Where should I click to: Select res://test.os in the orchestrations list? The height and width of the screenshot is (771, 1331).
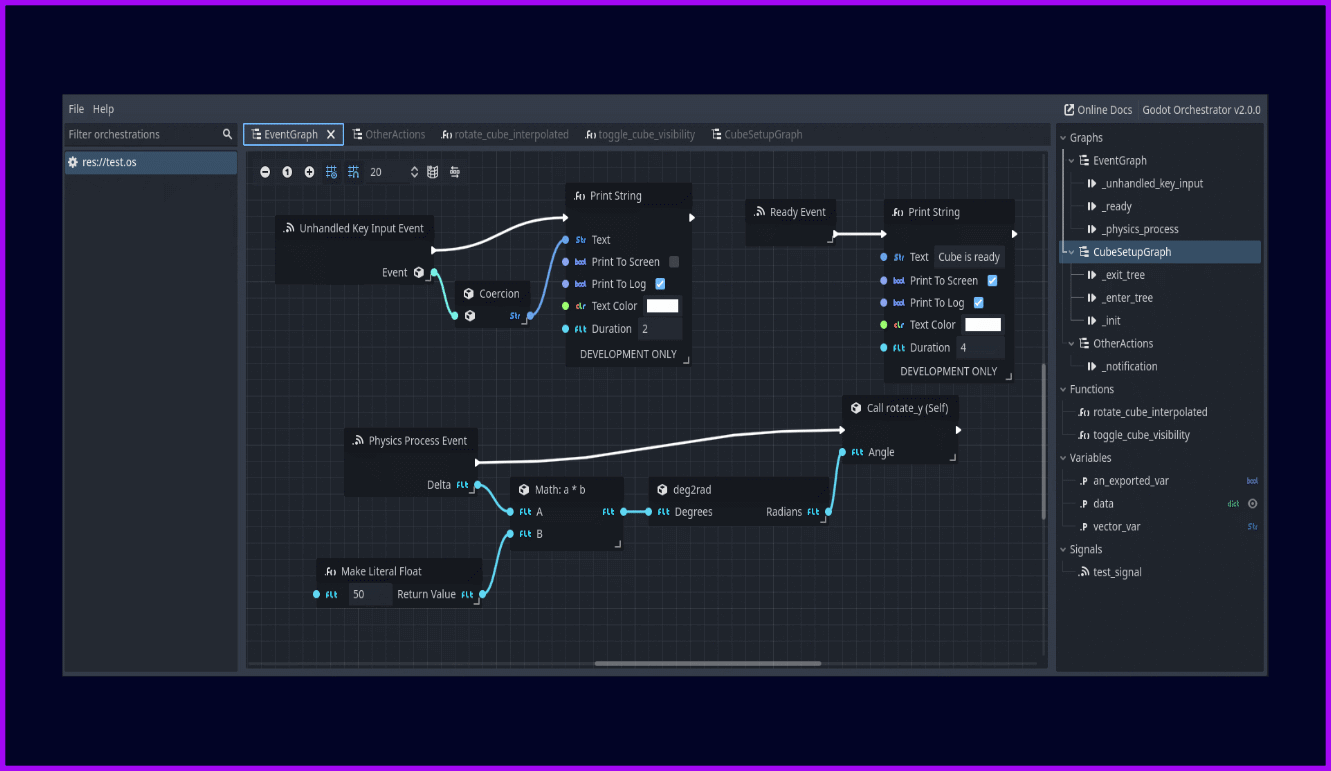(x=151, y=162)
